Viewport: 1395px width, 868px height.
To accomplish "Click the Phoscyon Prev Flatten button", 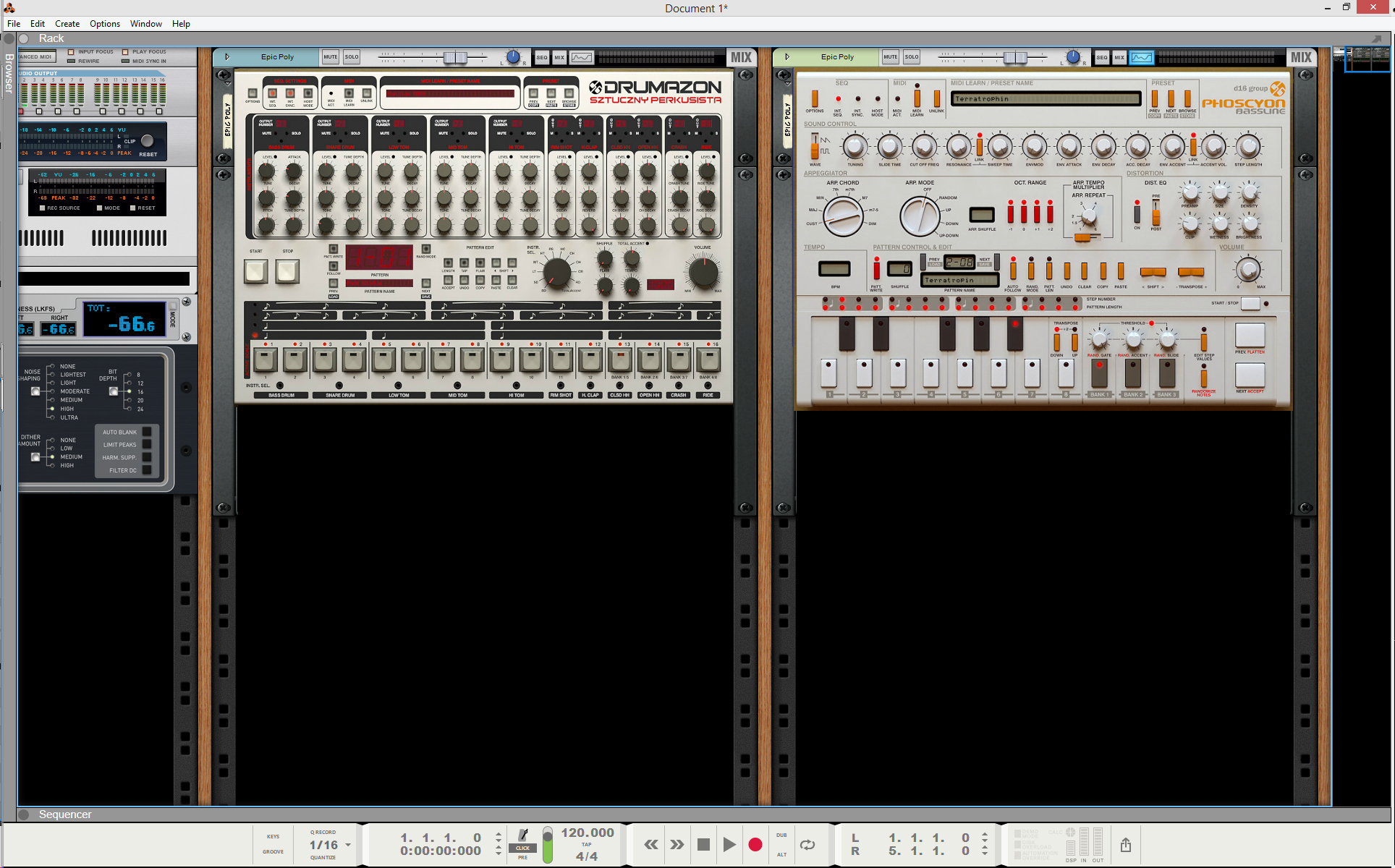I will click(1250, 335).
